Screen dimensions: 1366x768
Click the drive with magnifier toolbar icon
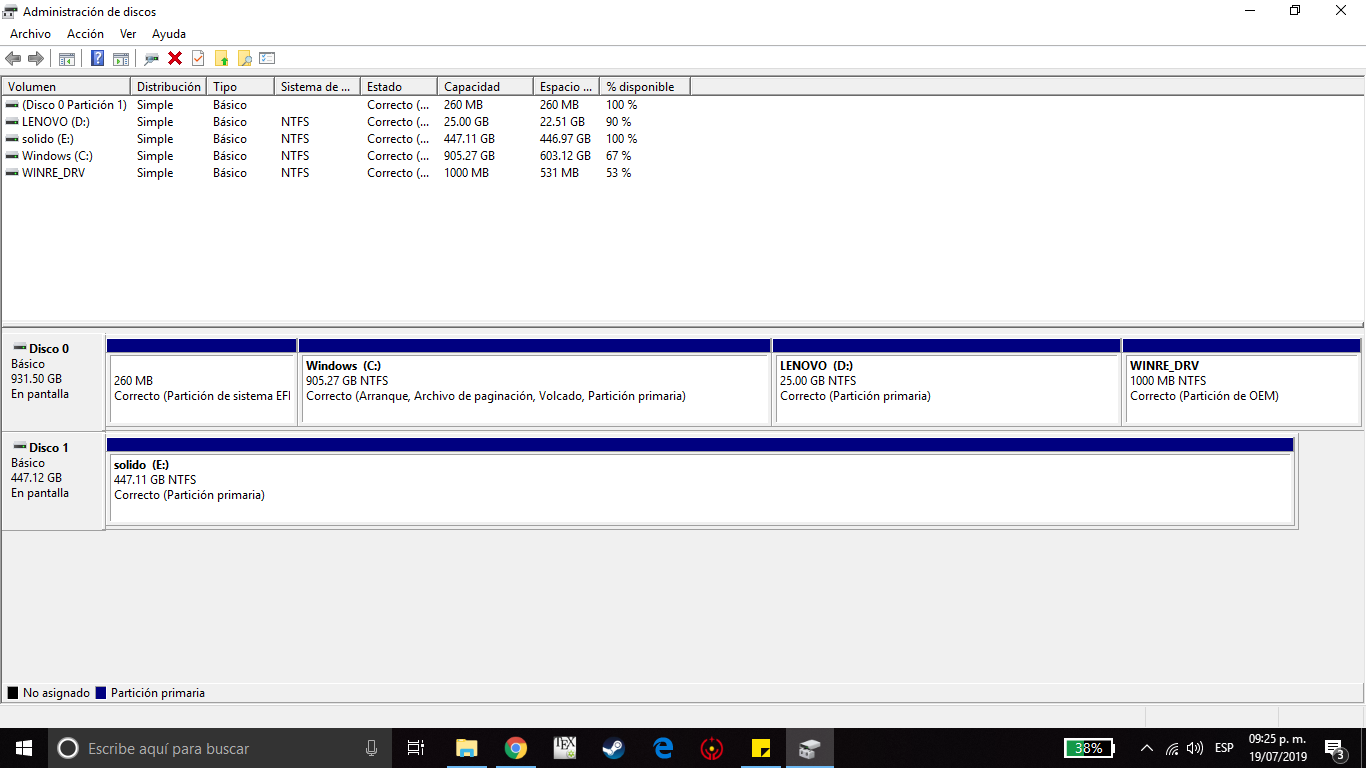(152, 58)
